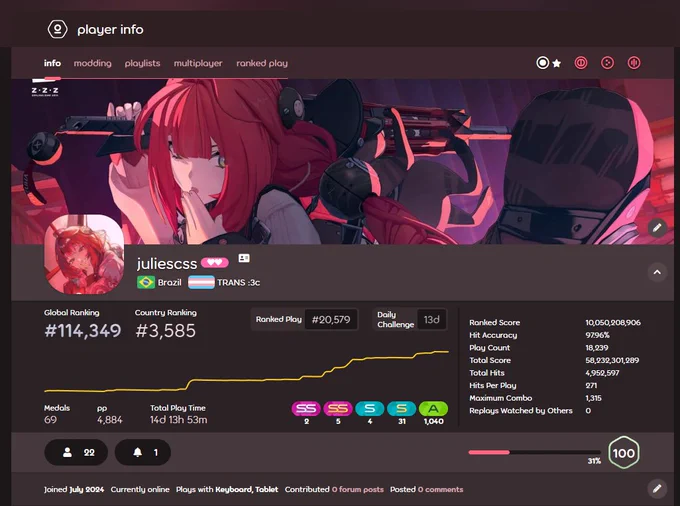Image resolution: width=680 pixels, height=506 pixels.
Task: Switch to the osu!mania mode icon
Action: (x=634, y=63)
